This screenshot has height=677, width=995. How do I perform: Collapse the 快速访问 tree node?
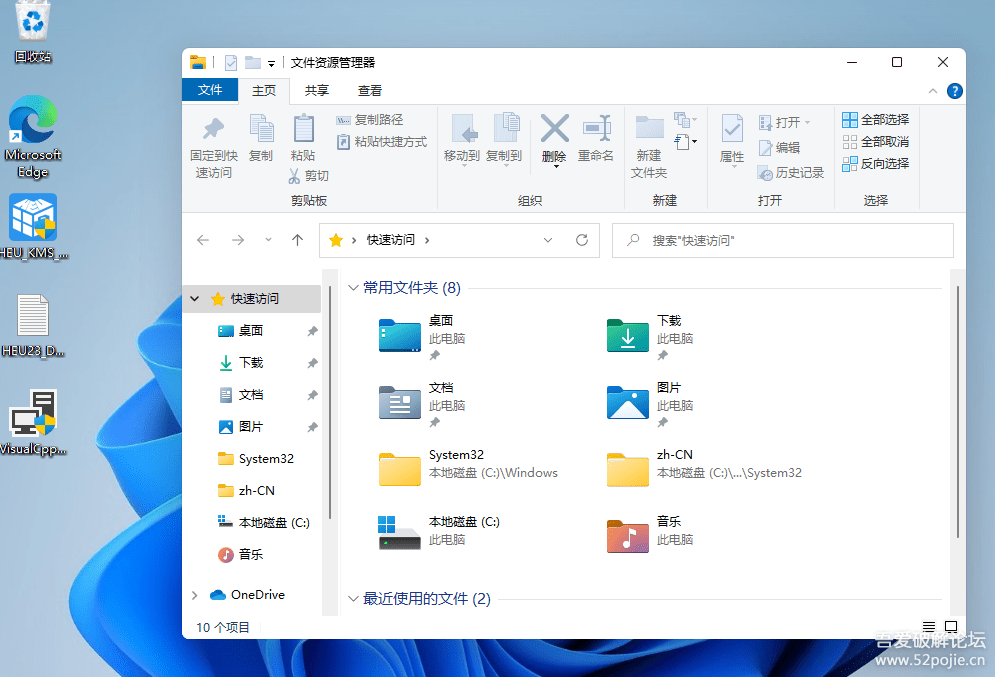(x=195, y=299)
